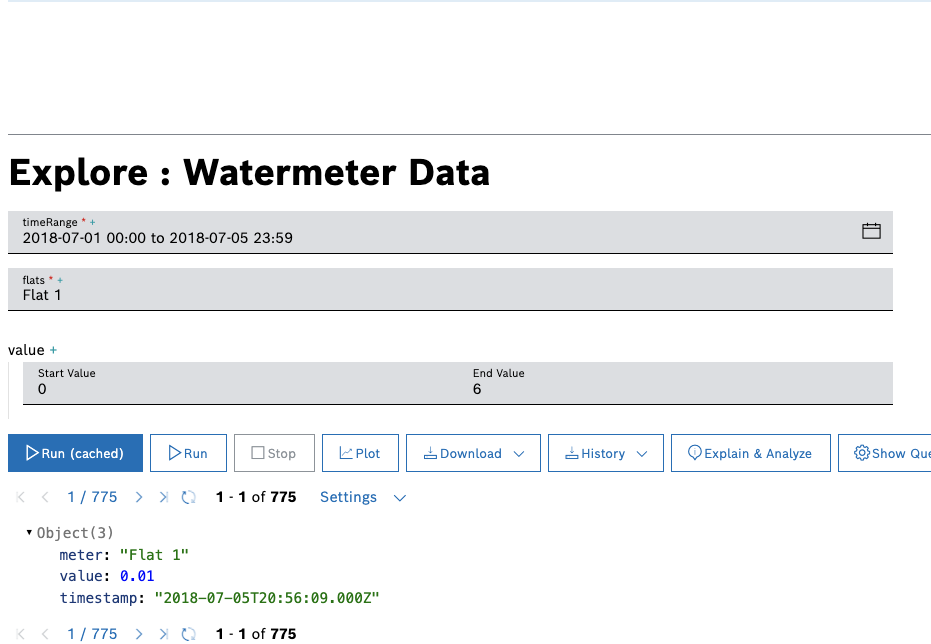Jump to first result in top pager

point(21,497)
